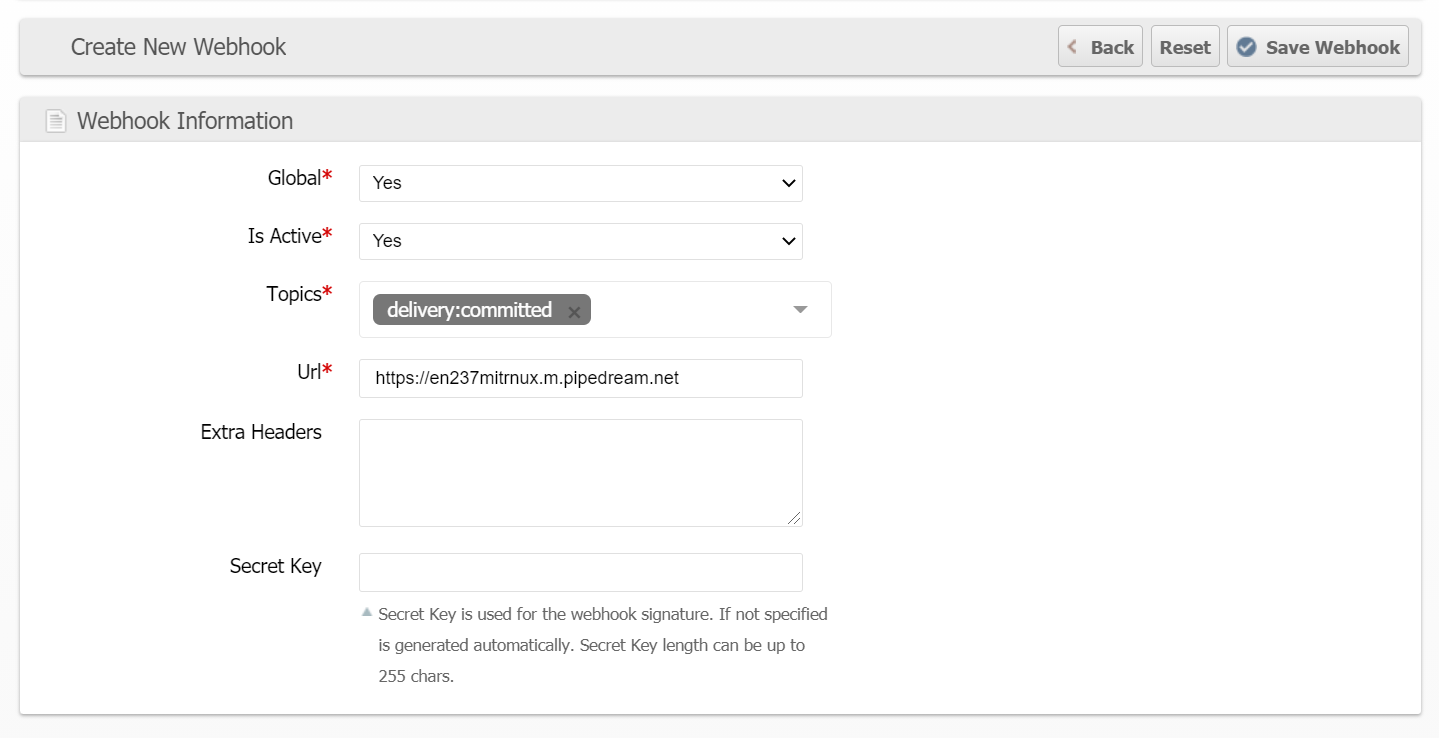Viewport: 1439px width, 738px height.
Task: Click the Webhook Information document icon
Action: pyautogui.click(x=56, y=121)
